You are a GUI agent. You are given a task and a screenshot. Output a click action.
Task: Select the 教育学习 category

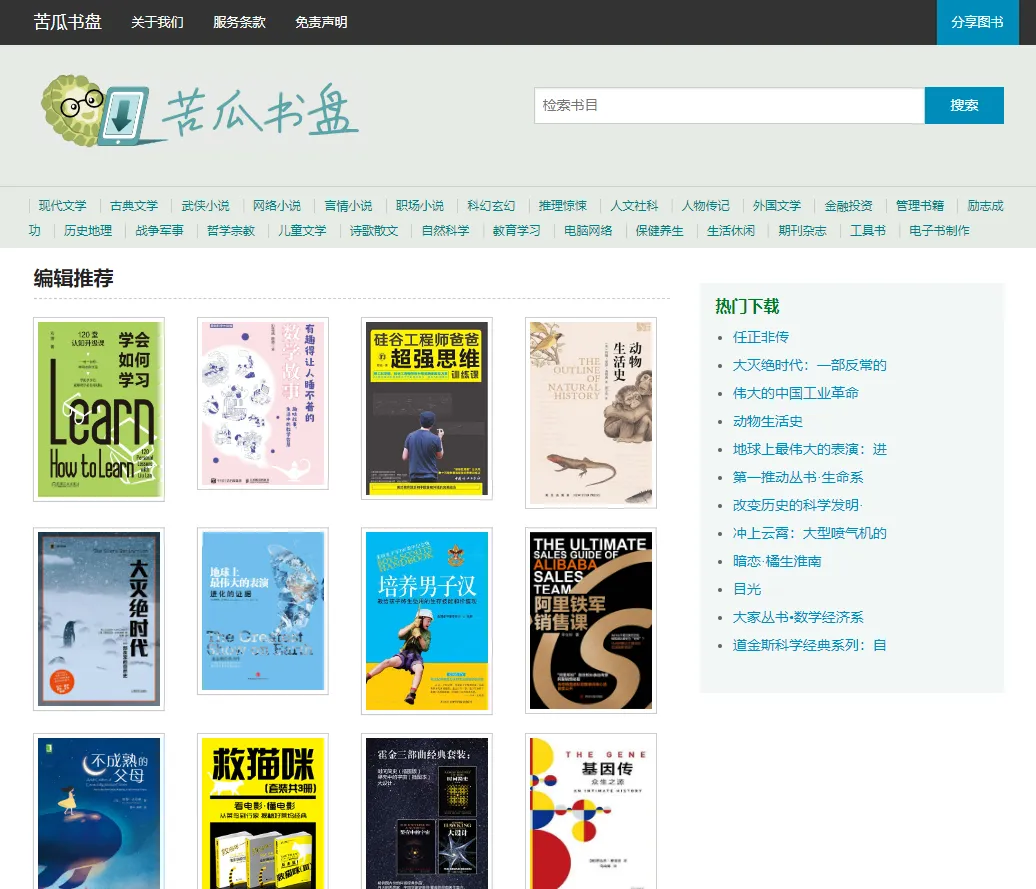517,231
